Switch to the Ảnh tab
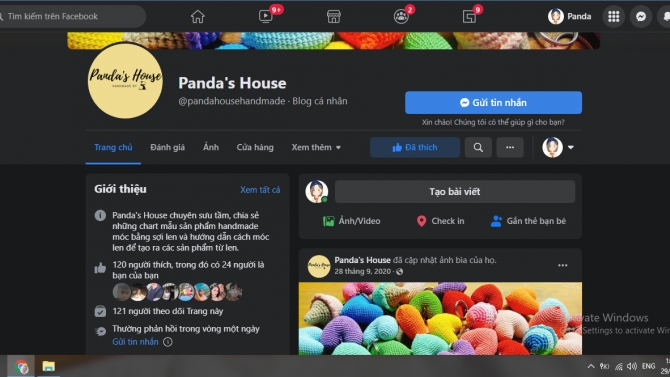This screenshot has width=670, height=377. [x=211, y=147]
